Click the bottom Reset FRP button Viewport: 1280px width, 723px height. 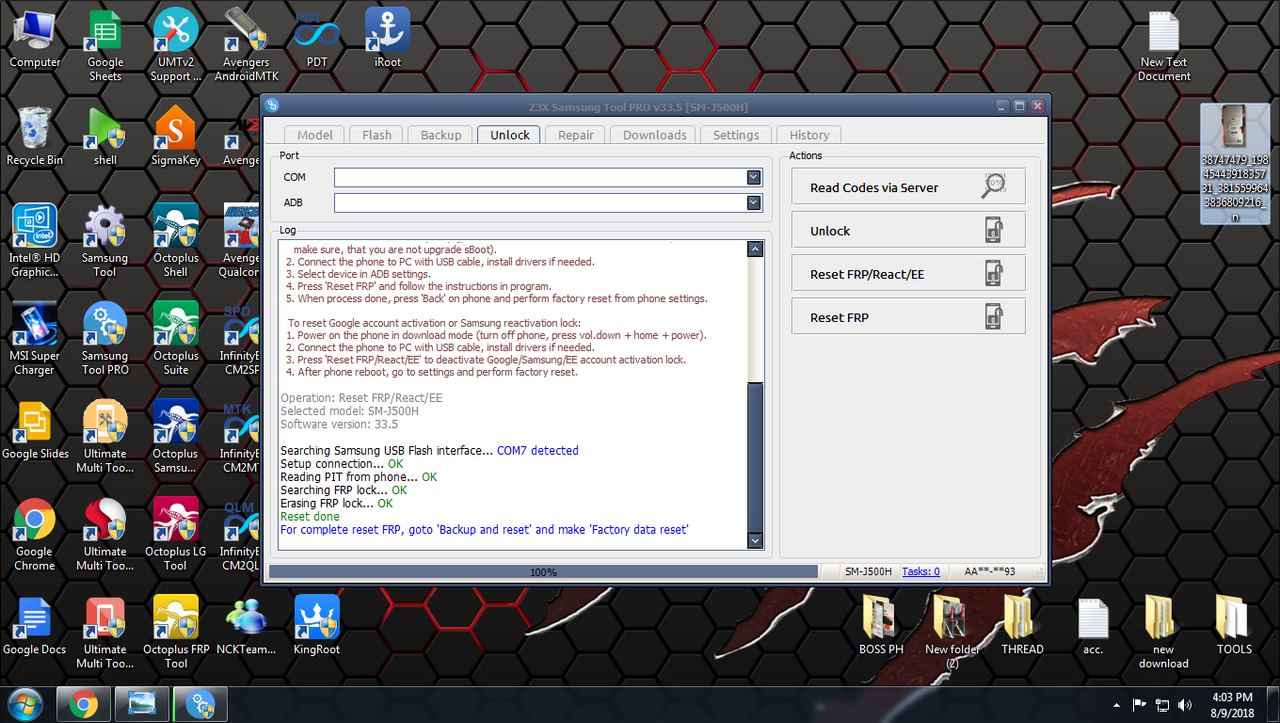click(x=908, y=317)
